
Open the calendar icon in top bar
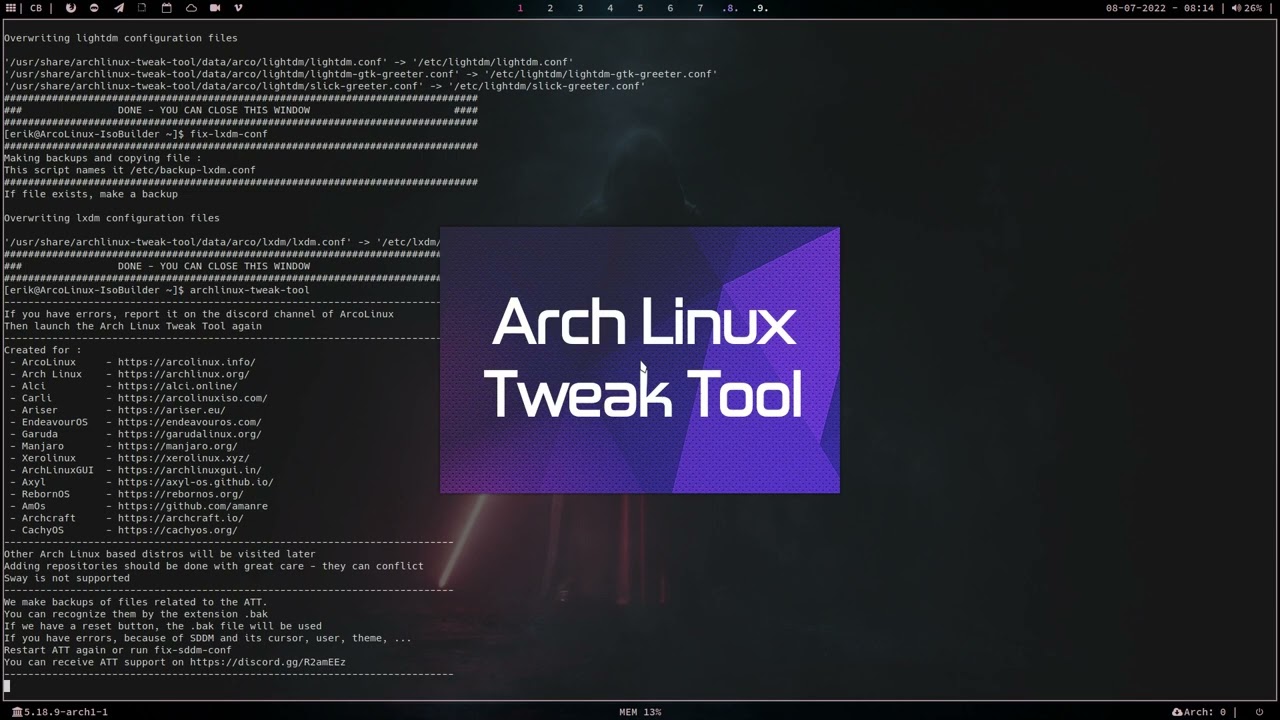point(166,8)
